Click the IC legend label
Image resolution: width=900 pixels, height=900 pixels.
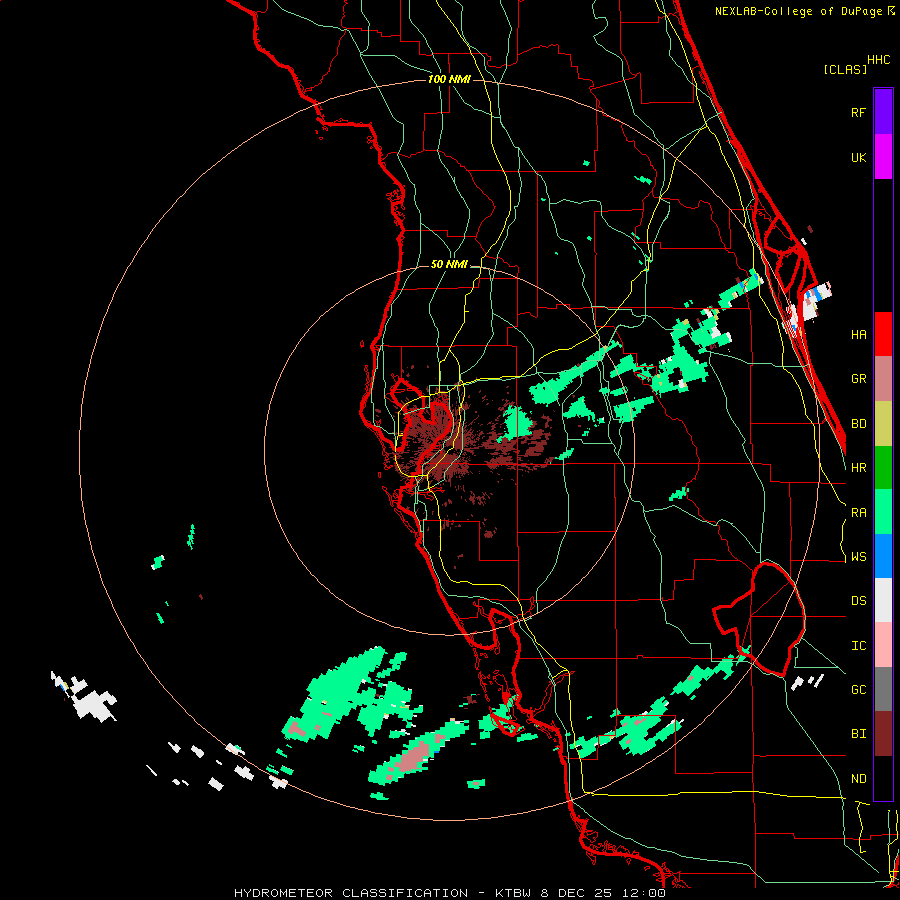(x=858, y=646)
